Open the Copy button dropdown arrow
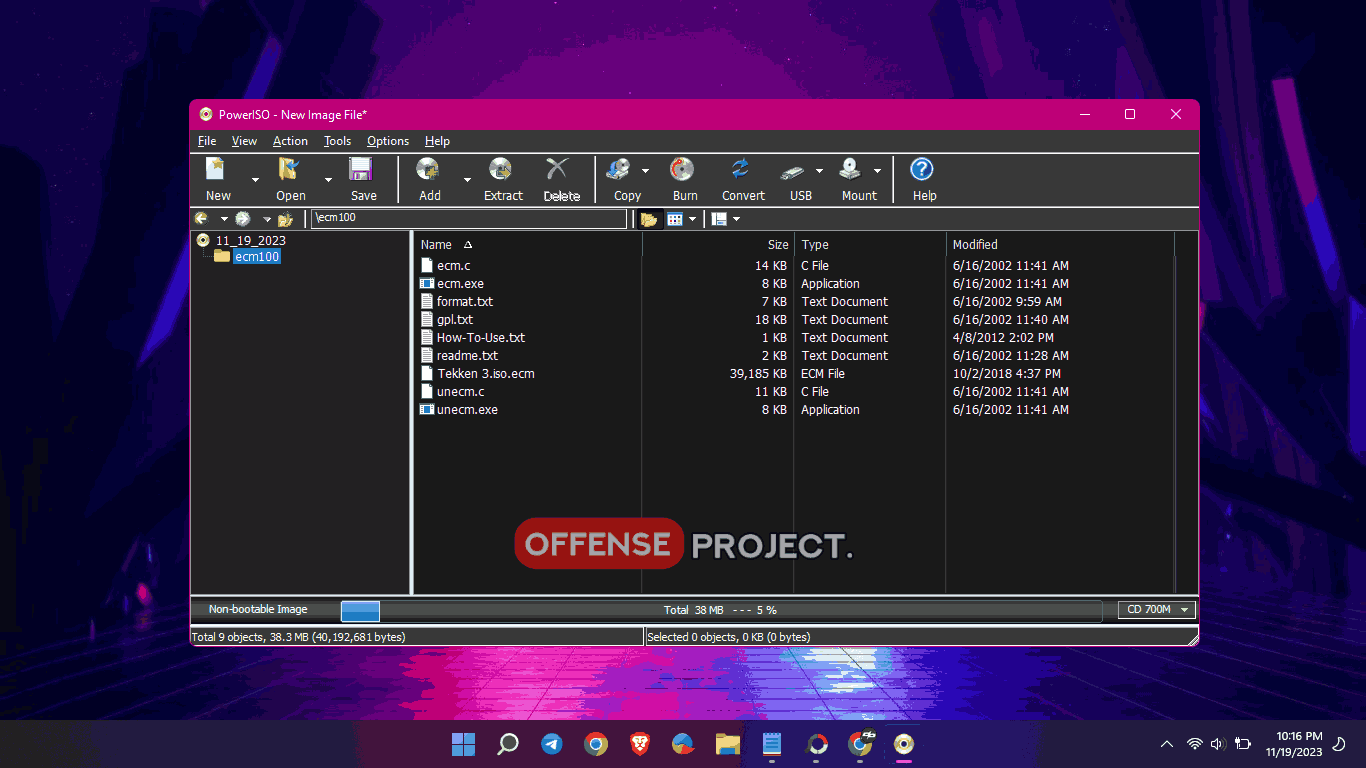The image size is (1366, 768). [x=645, y=171]
